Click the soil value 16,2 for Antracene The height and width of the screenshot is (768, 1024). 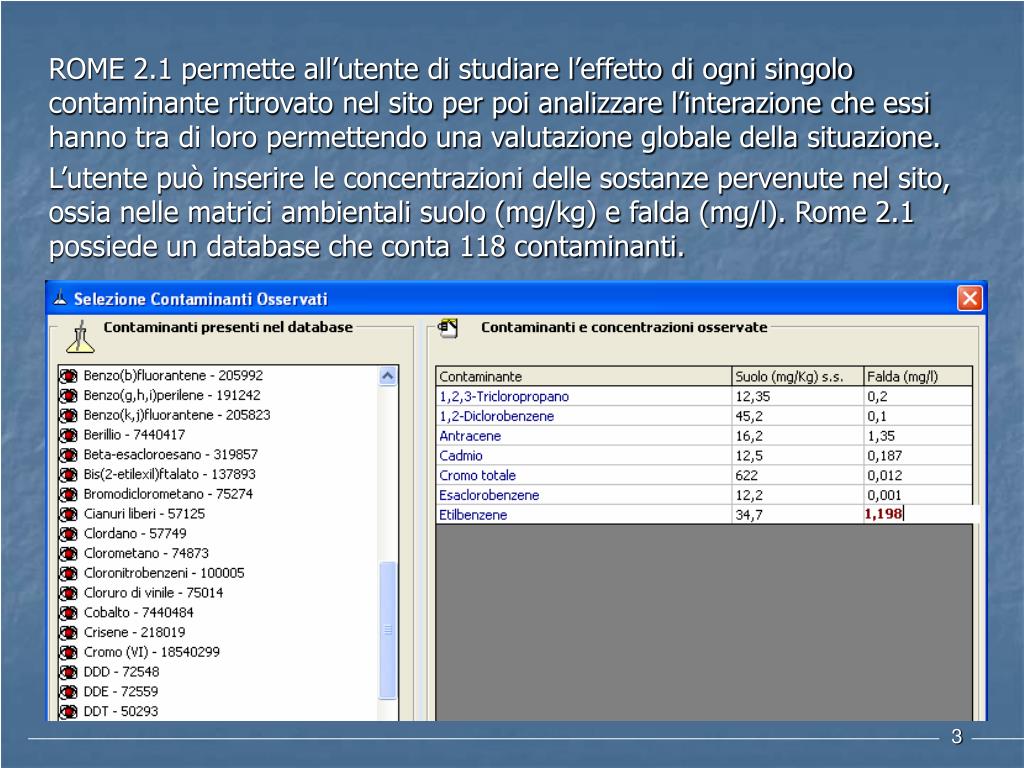[x=749, y=436]
